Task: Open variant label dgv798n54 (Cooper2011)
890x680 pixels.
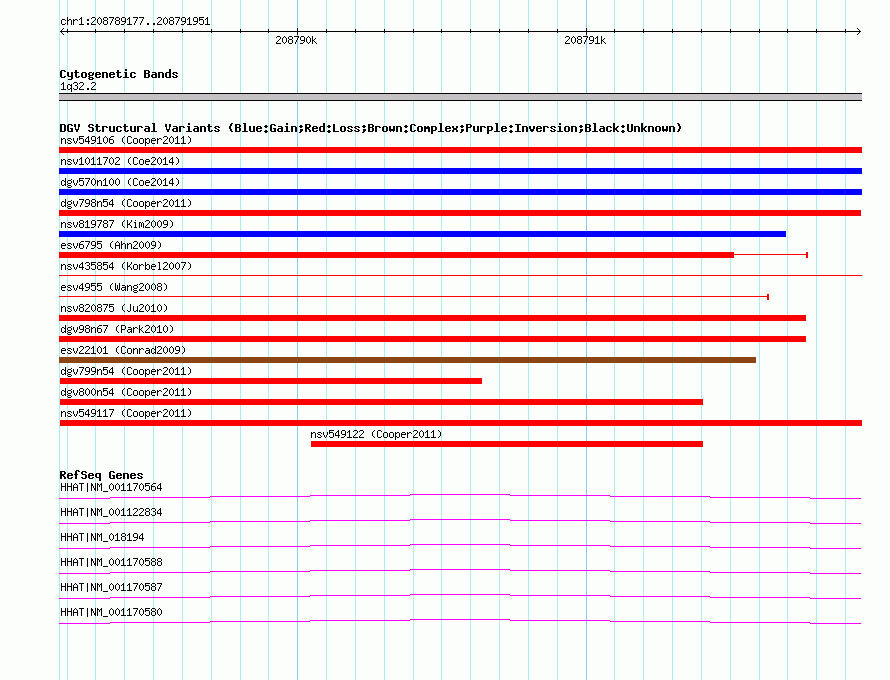Action: click(126, 203)
